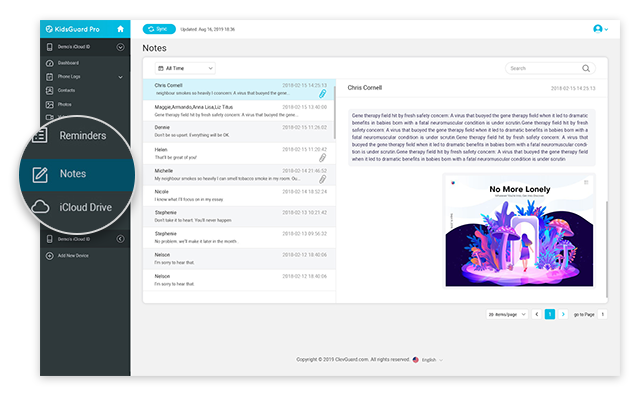Open Contacts in the sidebar
The height and width of the screenshot is (400, 640).
(x=66, y=90)
